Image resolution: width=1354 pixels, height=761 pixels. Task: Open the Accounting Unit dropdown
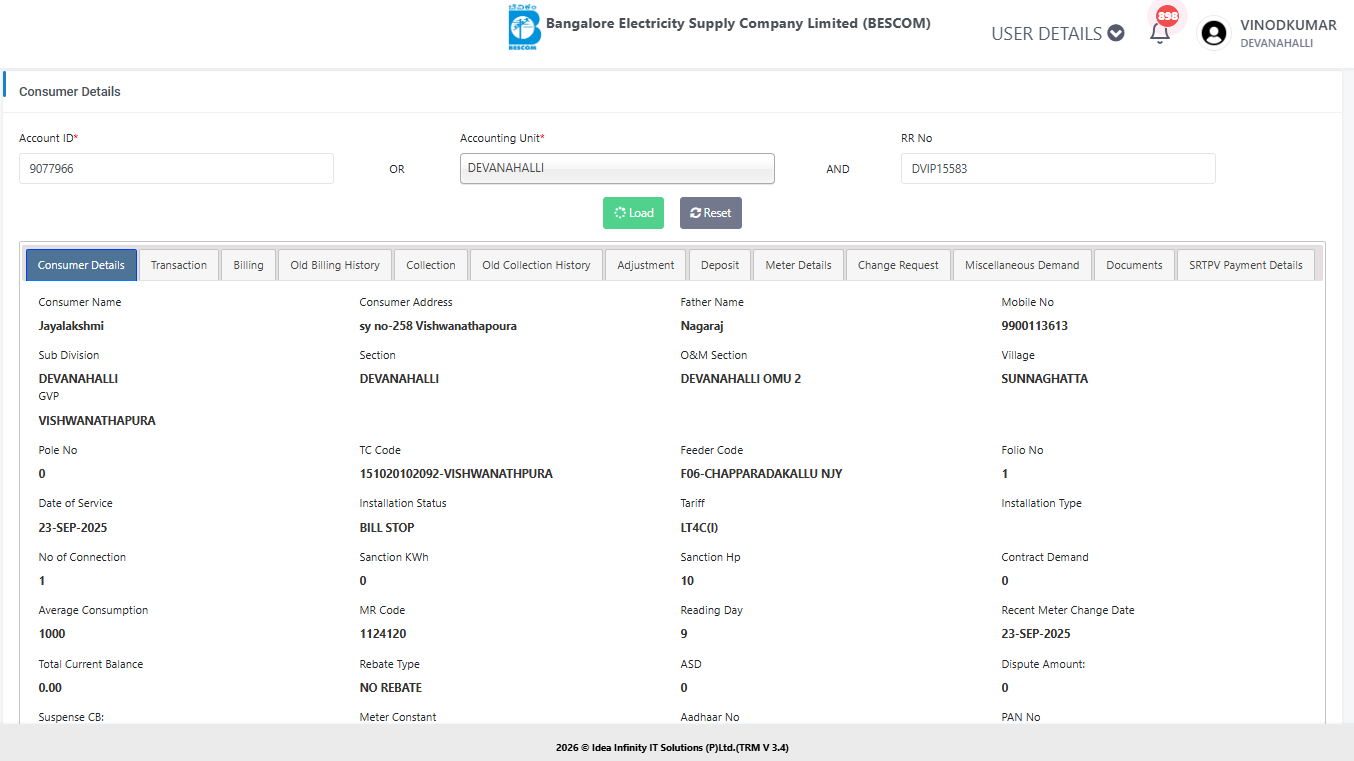click(617, 169)
